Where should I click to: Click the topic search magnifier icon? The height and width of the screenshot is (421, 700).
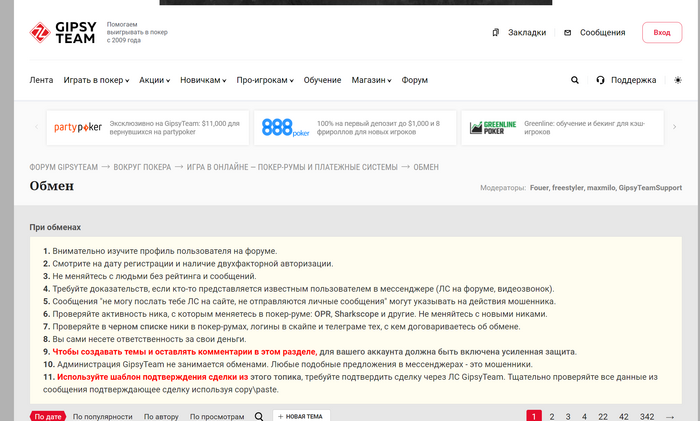tap(259, 416)
